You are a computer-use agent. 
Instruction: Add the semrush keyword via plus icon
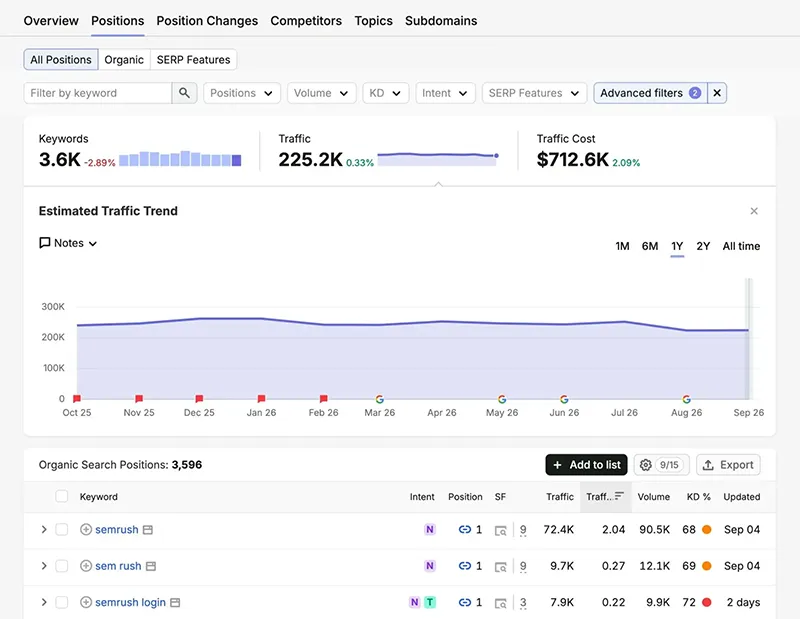(x=86, y=530)
